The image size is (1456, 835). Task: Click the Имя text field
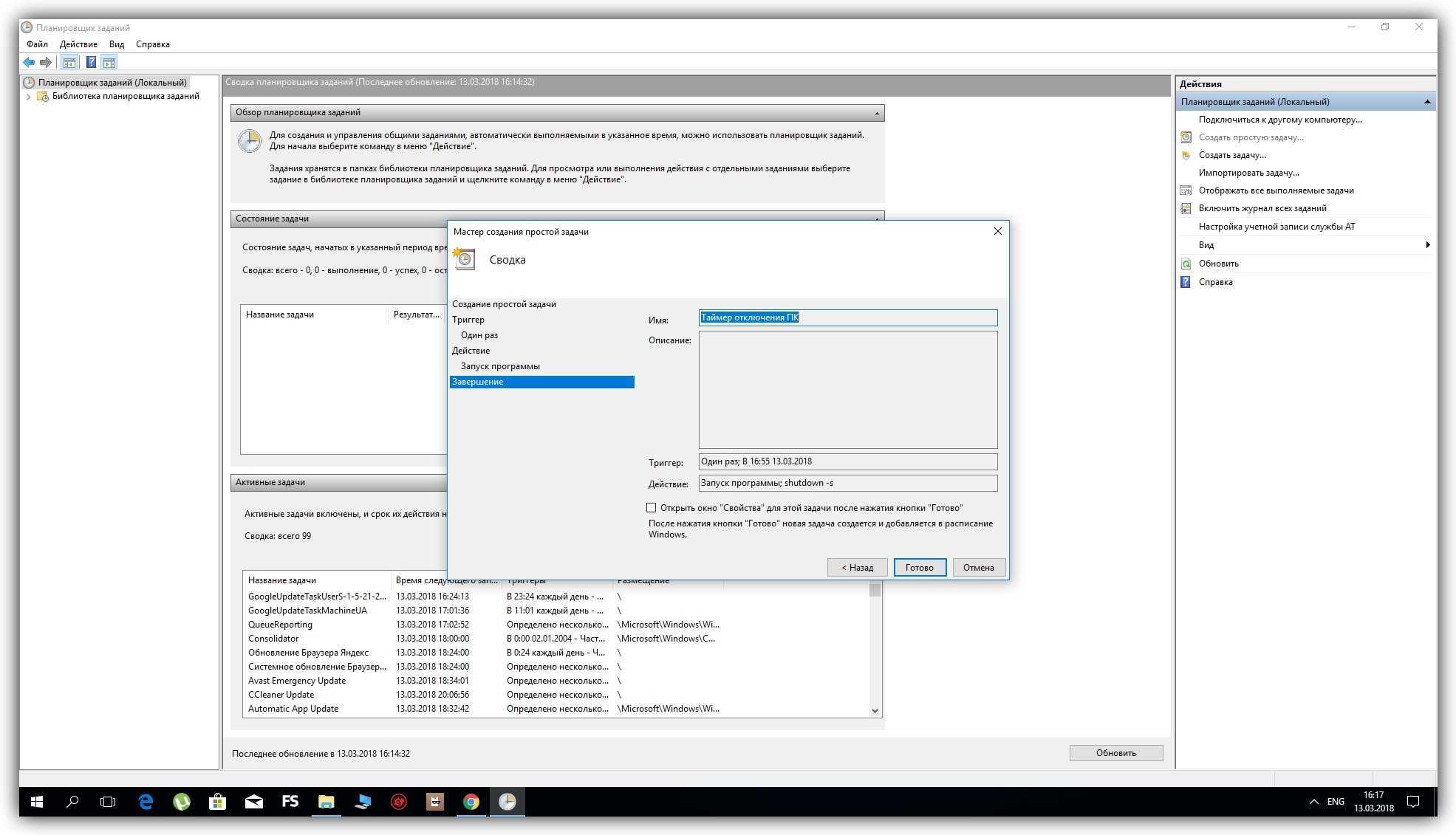(x=847, y=317)
